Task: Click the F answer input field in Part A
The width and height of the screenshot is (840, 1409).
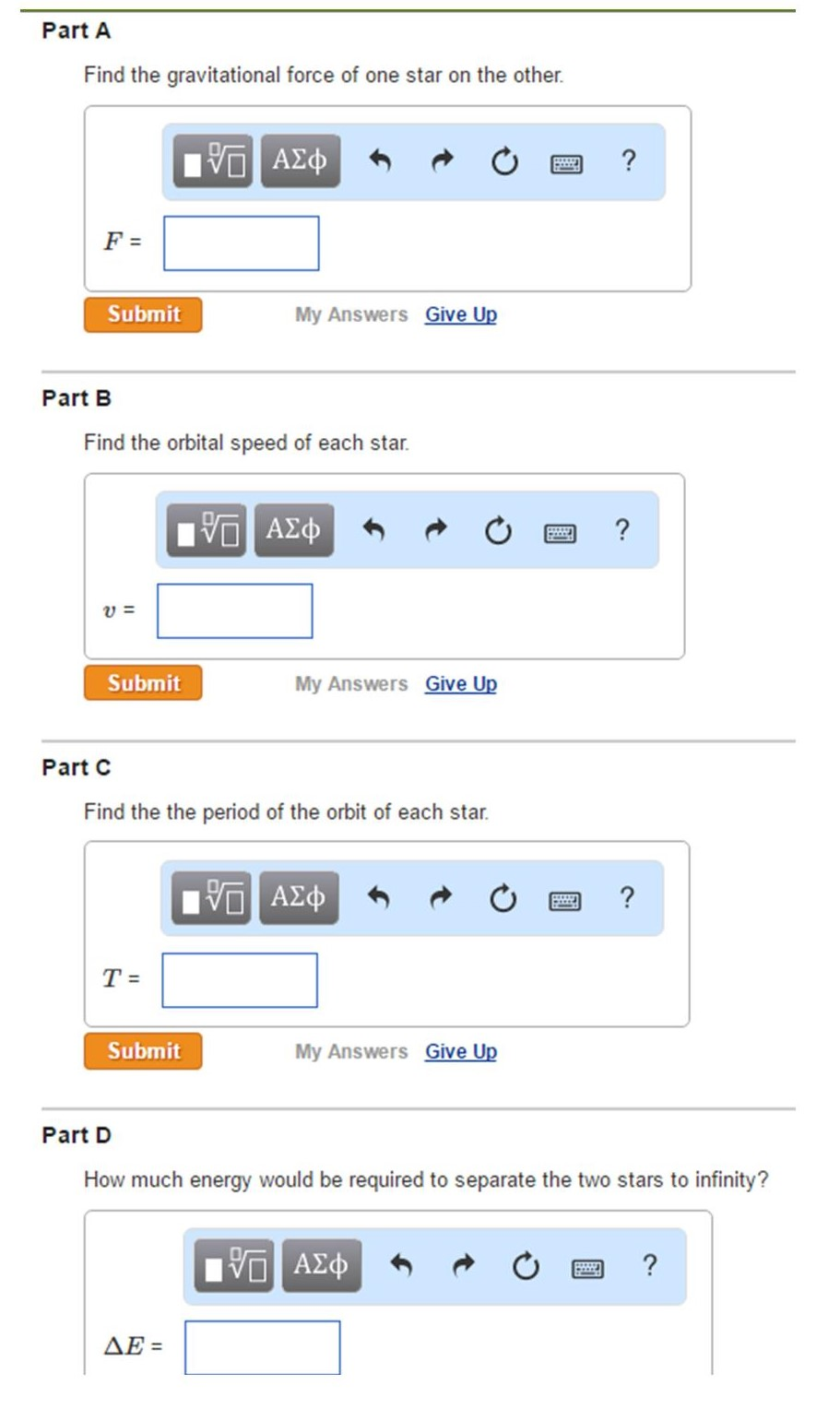Action: click(x=241, y=243)
